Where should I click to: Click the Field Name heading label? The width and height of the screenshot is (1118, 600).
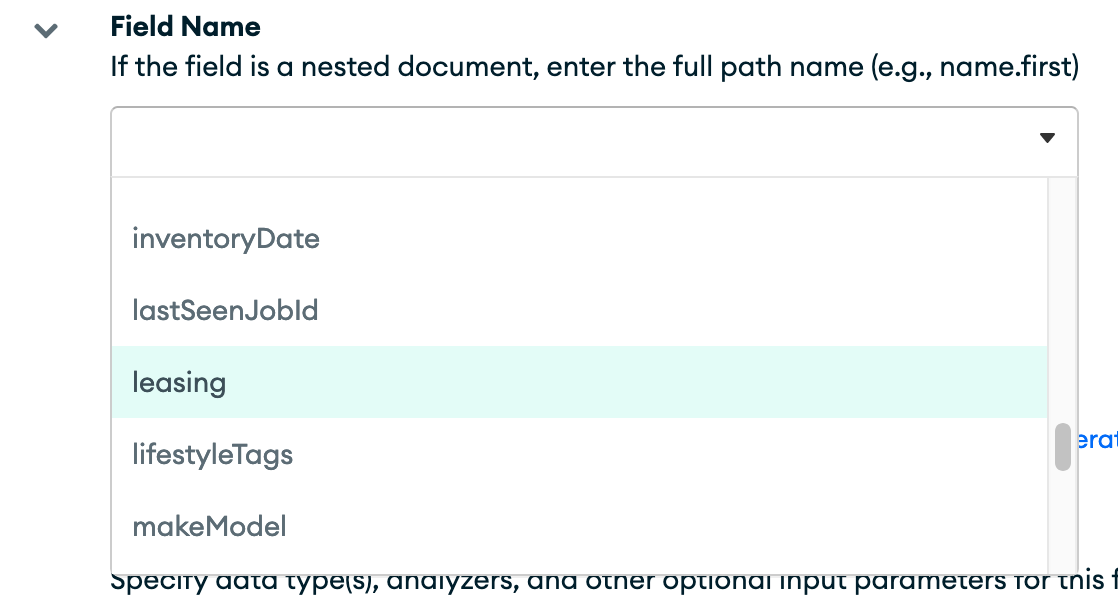185,26
